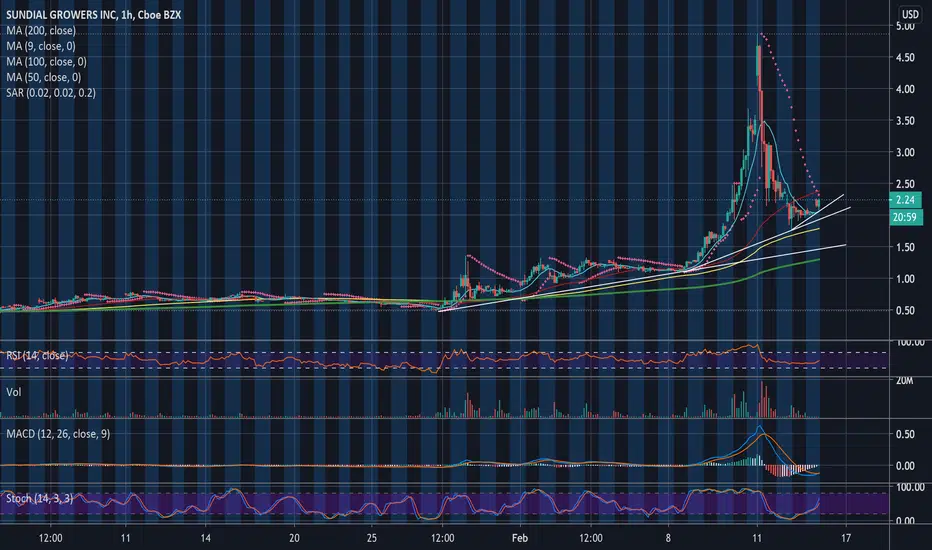Click the 4.00 price axis label
The width and height of the screenshot is (932, 550).
[905, 89]
